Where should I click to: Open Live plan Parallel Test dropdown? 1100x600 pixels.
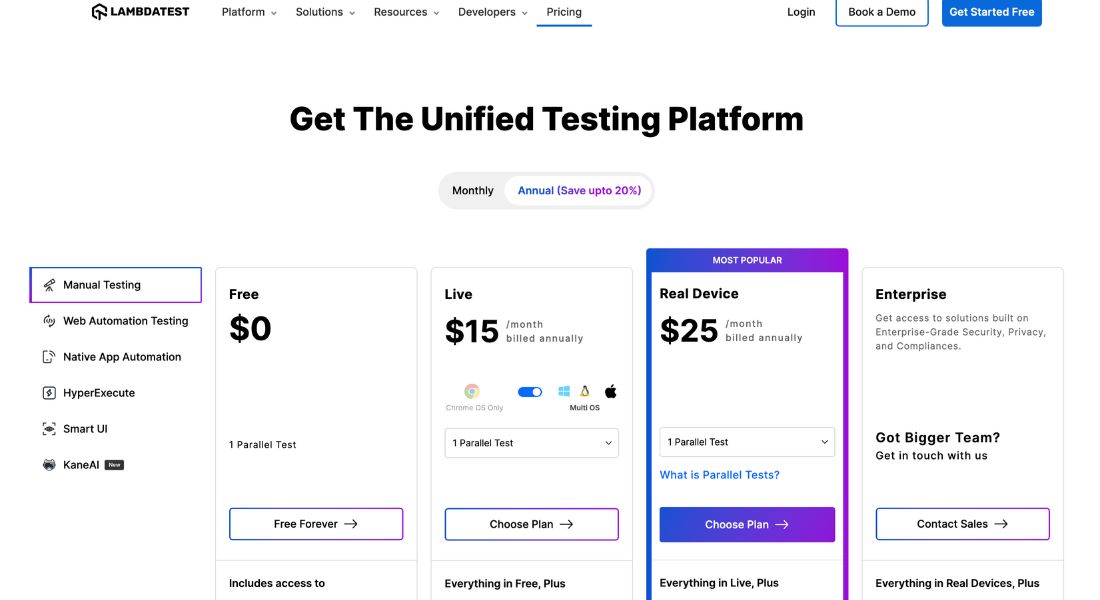(532, 443)
